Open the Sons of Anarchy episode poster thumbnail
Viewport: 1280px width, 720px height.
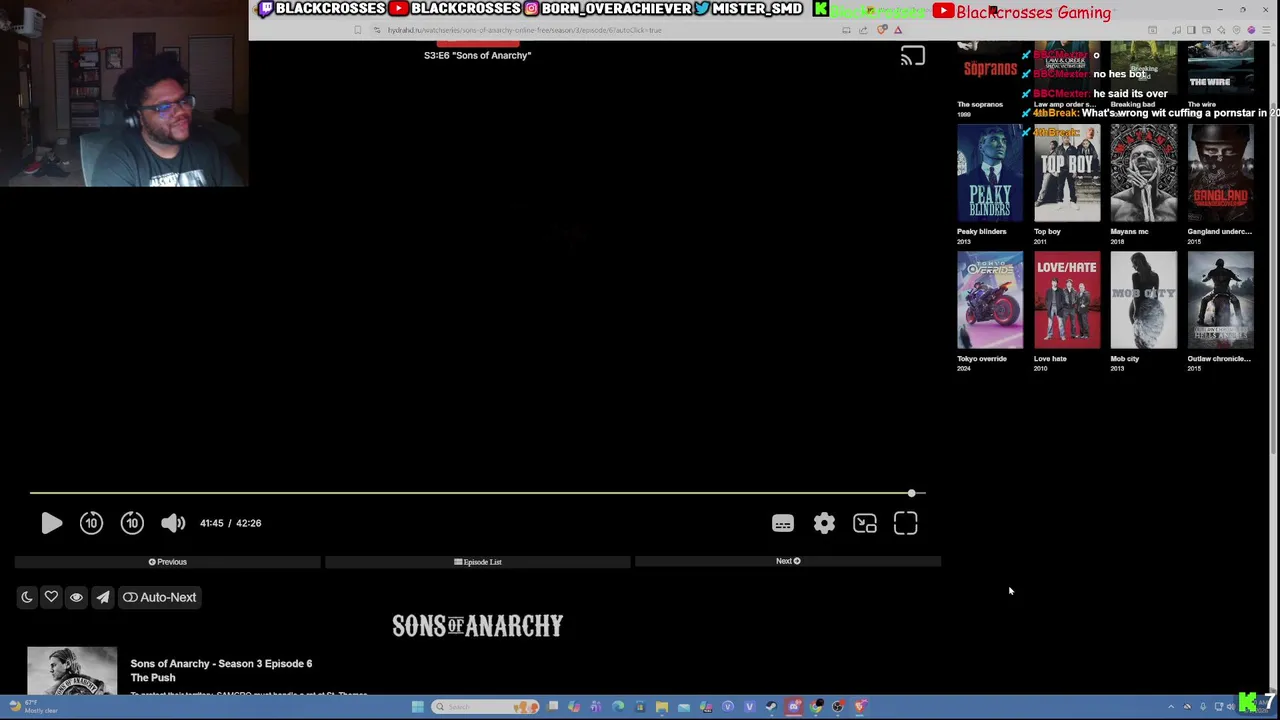pos(72,671)
